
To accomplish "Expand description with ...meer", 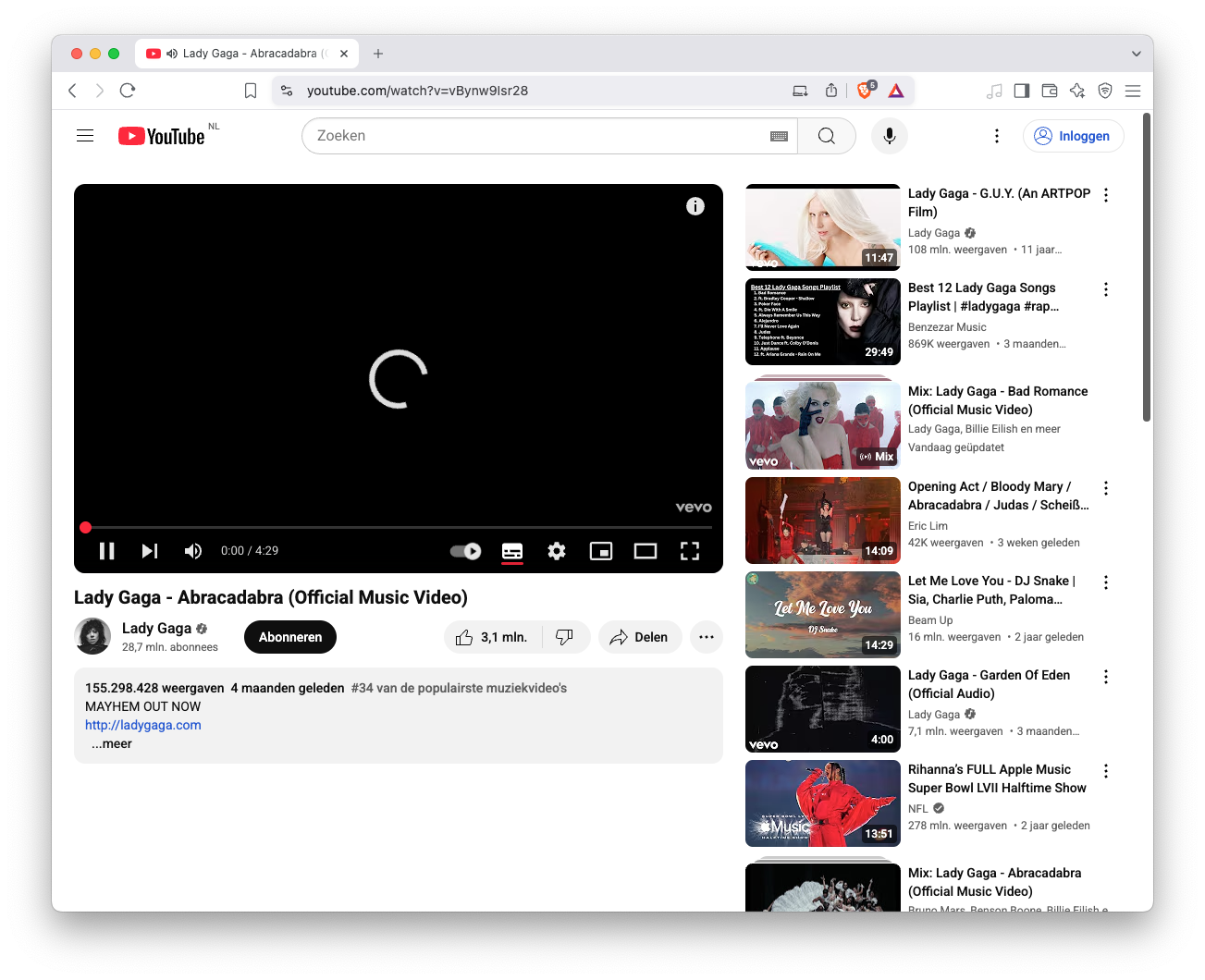I will [112, 744].
